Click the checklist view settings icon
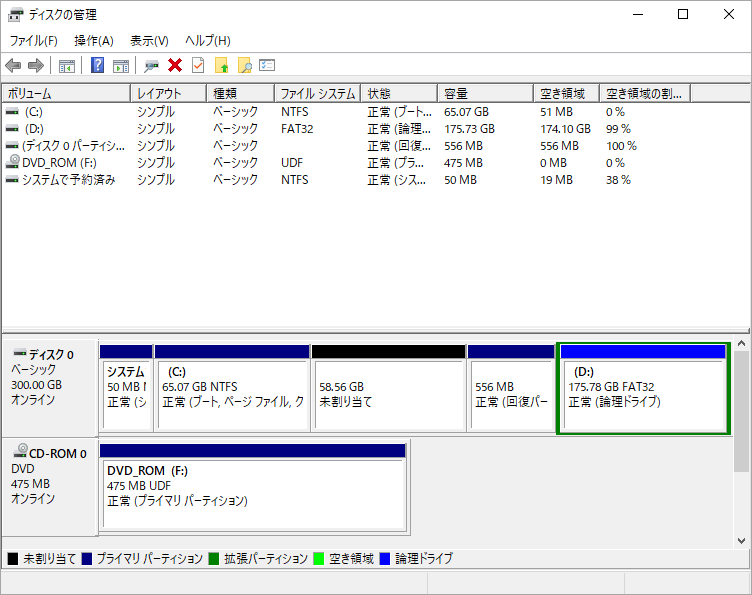752x595 pixels. tap(267, 65)
